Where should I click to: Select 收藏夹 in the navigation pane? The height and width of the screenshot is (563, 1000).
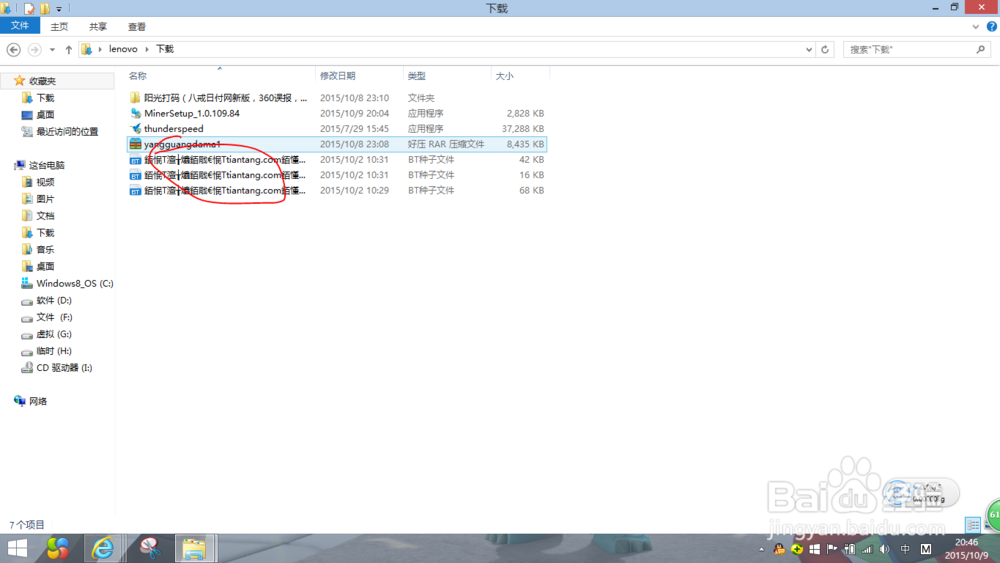coord(42,81)
